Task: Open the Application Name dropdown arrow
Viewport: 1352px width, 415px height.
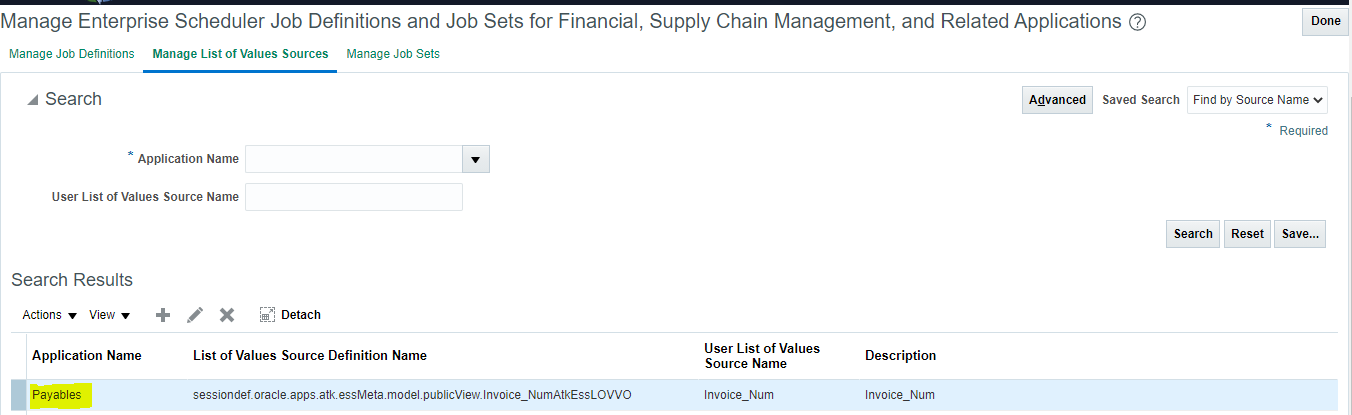Action: click(x=475, y=159)
